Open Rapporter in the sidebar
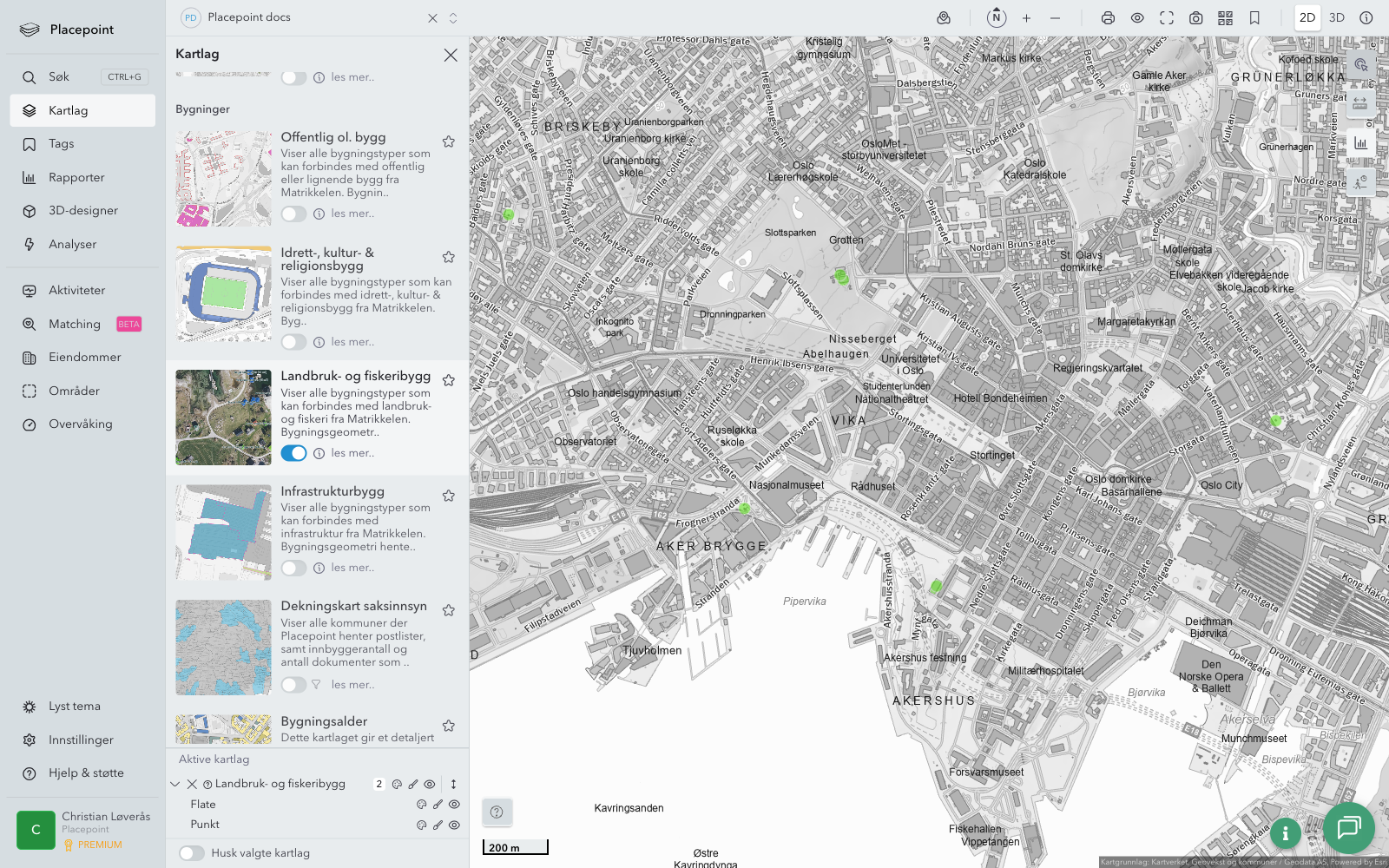Viewport: 1389px width, 868px height. pos(76,178)
